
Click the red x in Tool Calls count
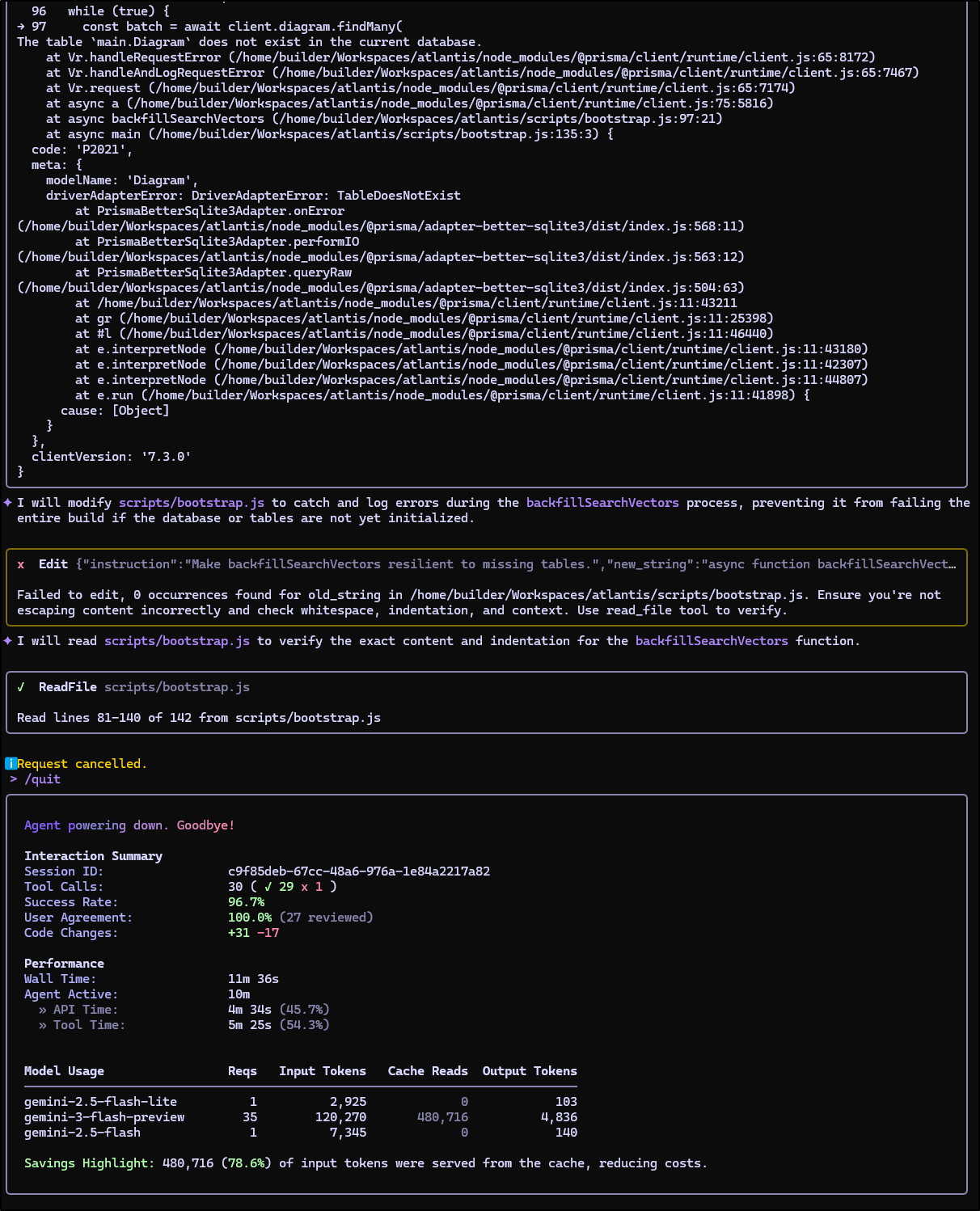[x=304, y=887]
